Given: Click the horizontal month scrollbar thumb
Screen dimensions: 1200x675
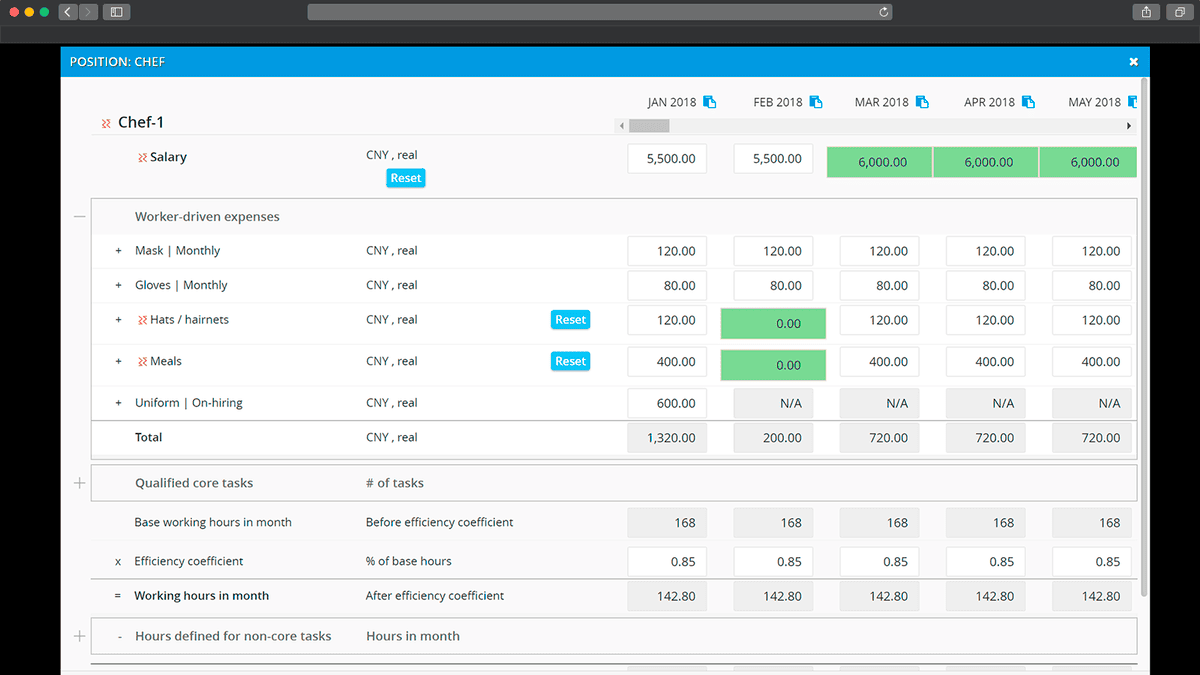Looking at the screenshot, I should click(649, 126).
